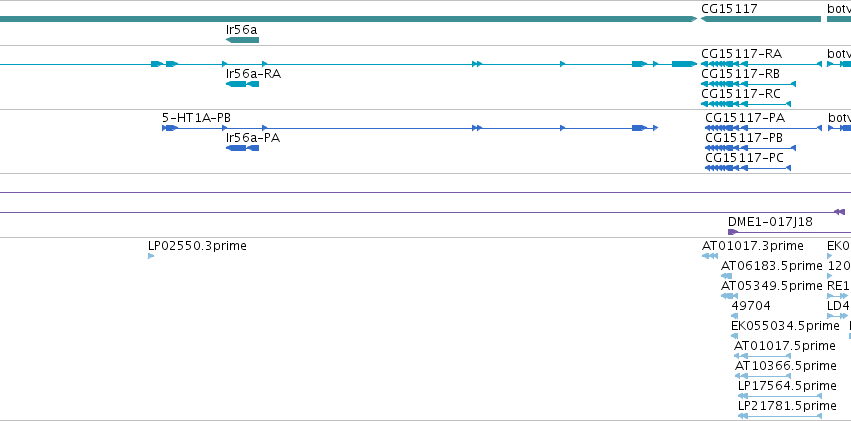Click the long unlabeled teal gene bar

tap(348, 19)
